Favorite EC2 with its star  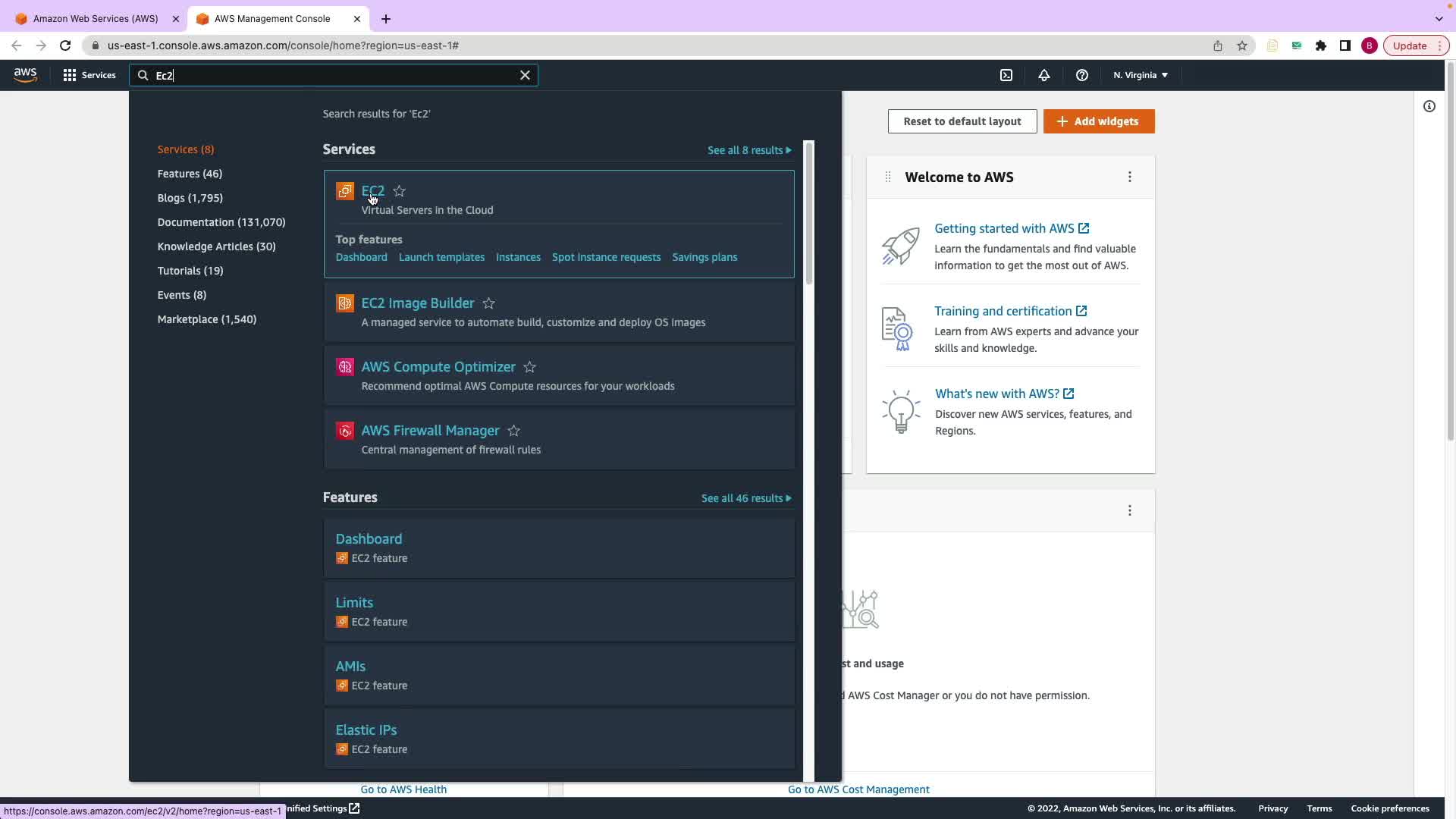400,191
